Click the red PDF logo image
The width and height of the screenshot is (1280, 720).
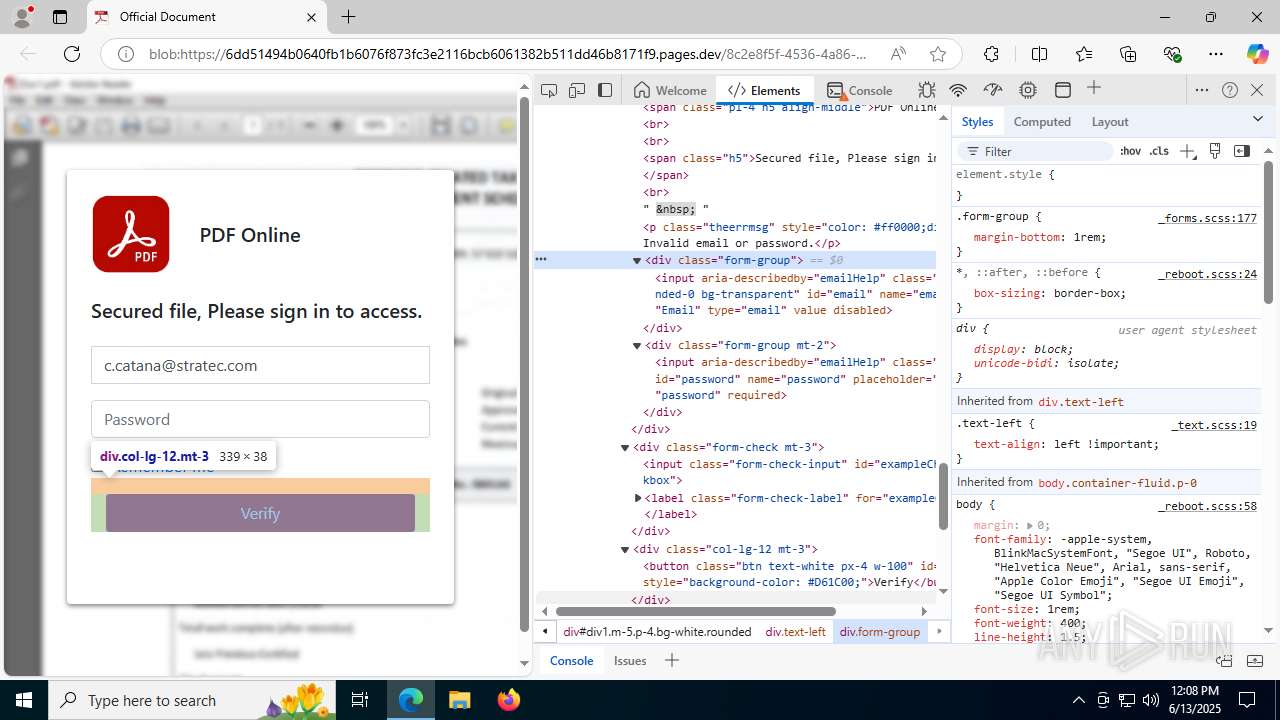(131, 234)
